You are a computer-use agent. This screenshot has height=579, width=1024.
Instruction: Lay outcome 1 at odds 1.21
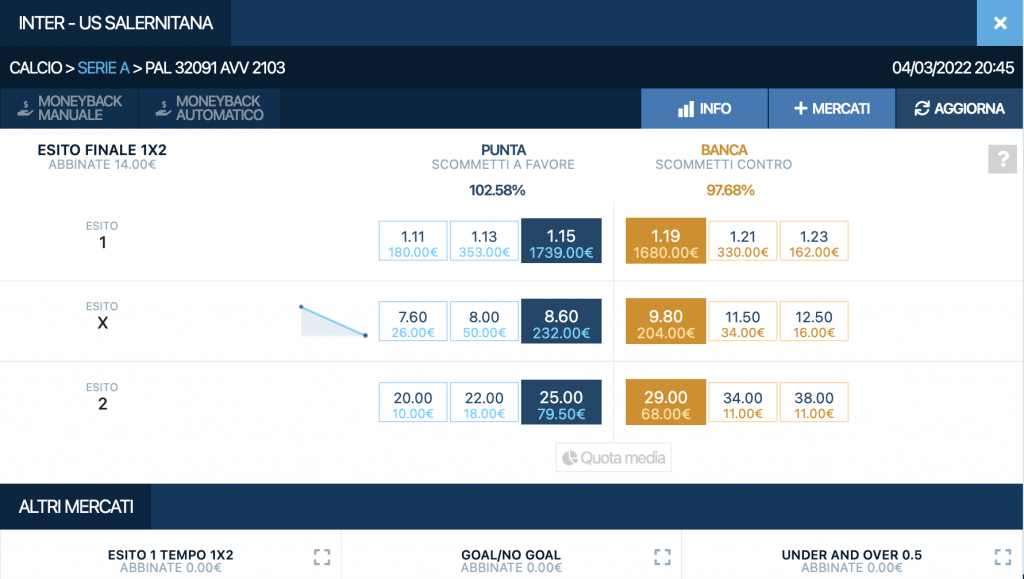pyautogui.click(x=743, y=241)
